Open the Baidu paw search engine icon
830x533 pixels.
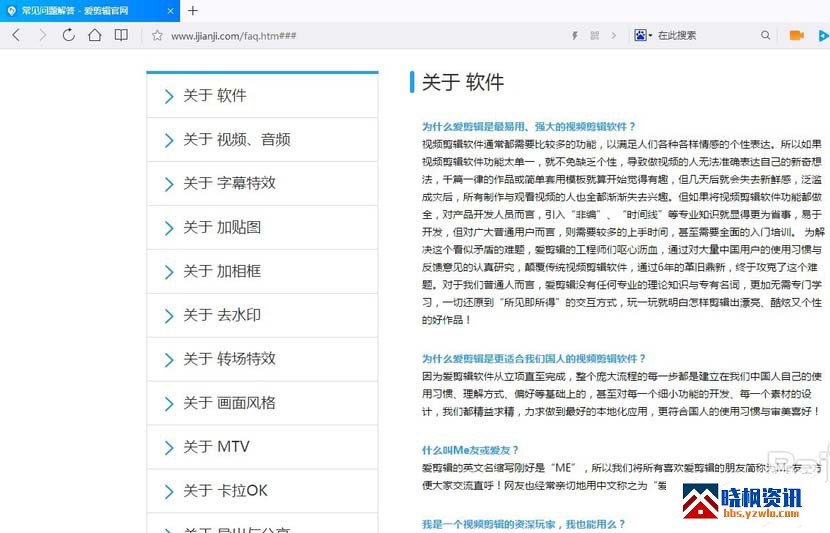tap(640, 35)
